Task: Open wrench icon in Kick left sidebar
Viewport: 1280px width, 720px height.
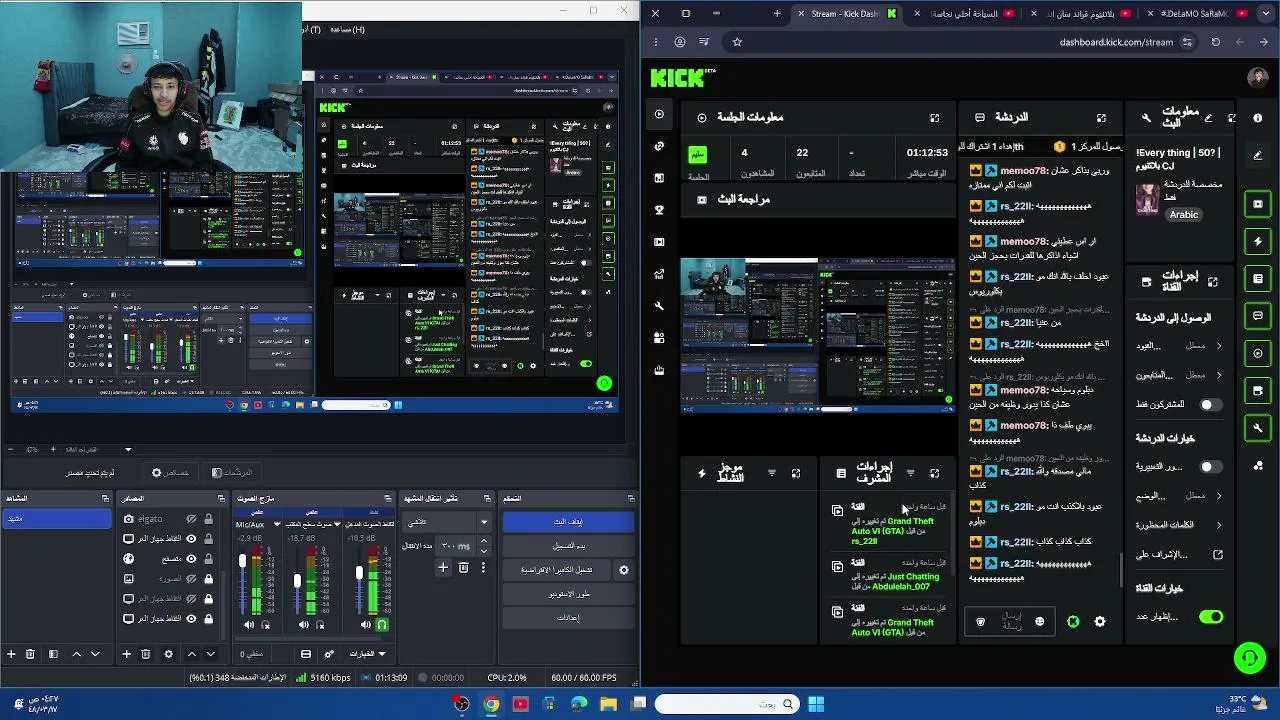Action: click(x=659, y=306)
